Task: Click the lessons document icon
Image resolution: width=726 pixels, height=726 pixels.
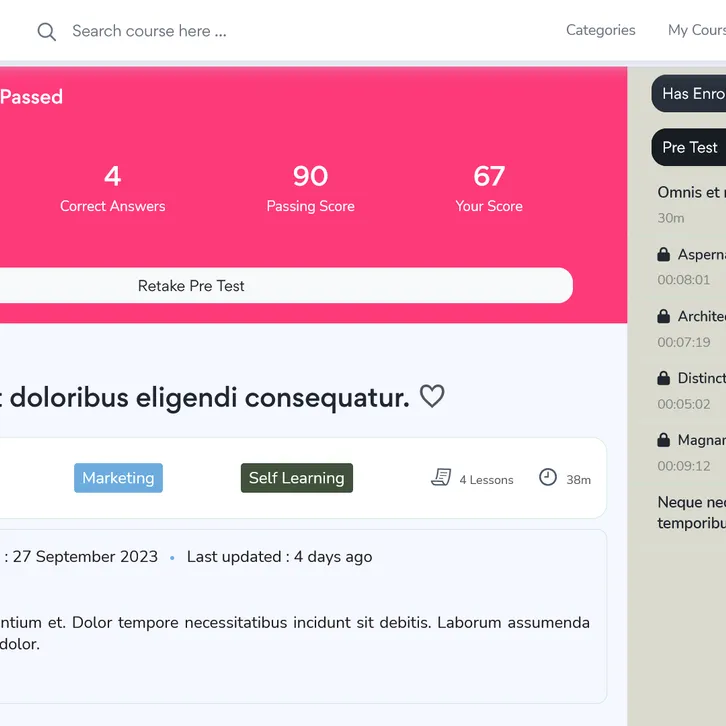Action: click(x=441, y=478)
